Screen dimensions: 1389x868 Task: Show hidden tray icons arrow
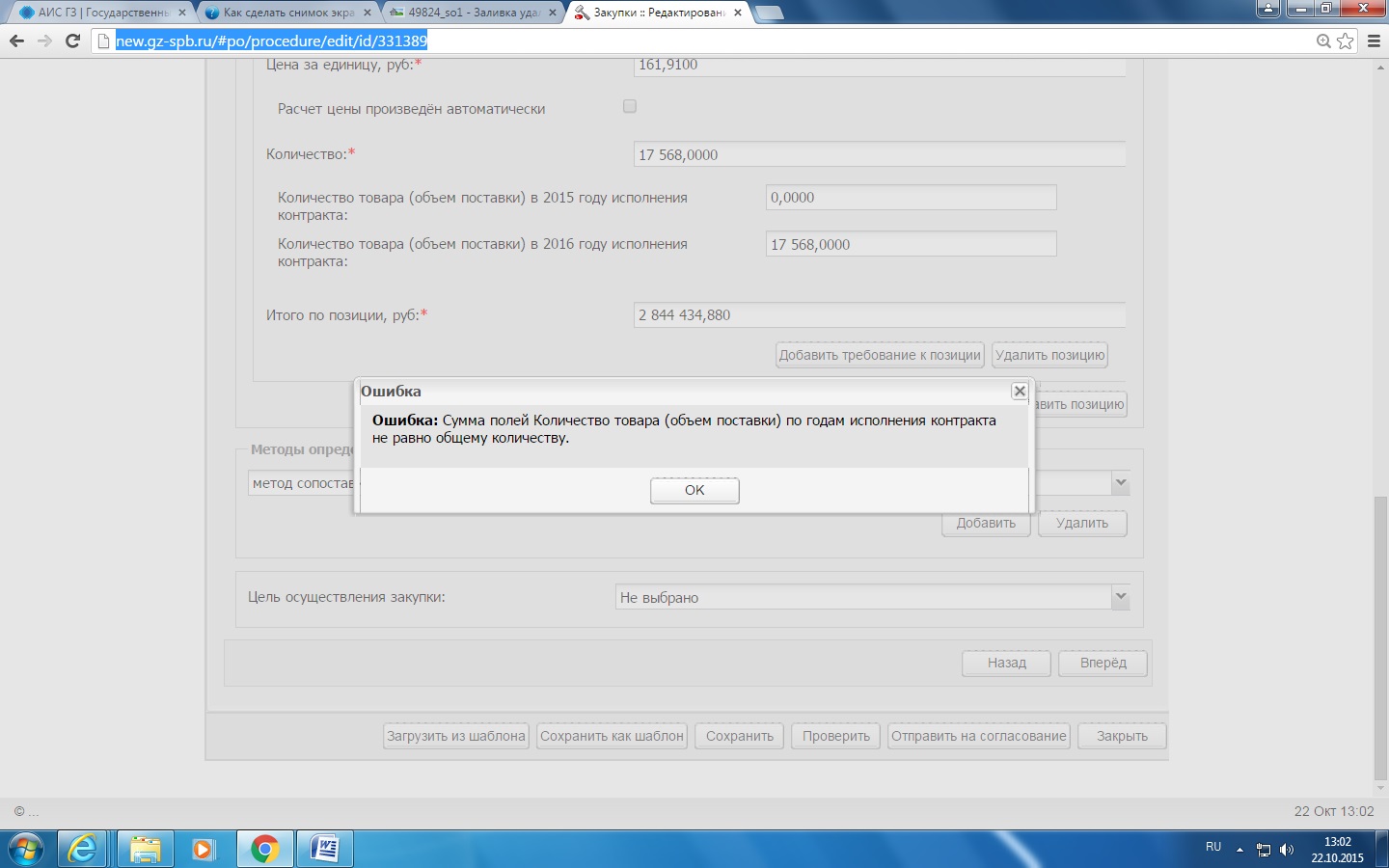1239,850
